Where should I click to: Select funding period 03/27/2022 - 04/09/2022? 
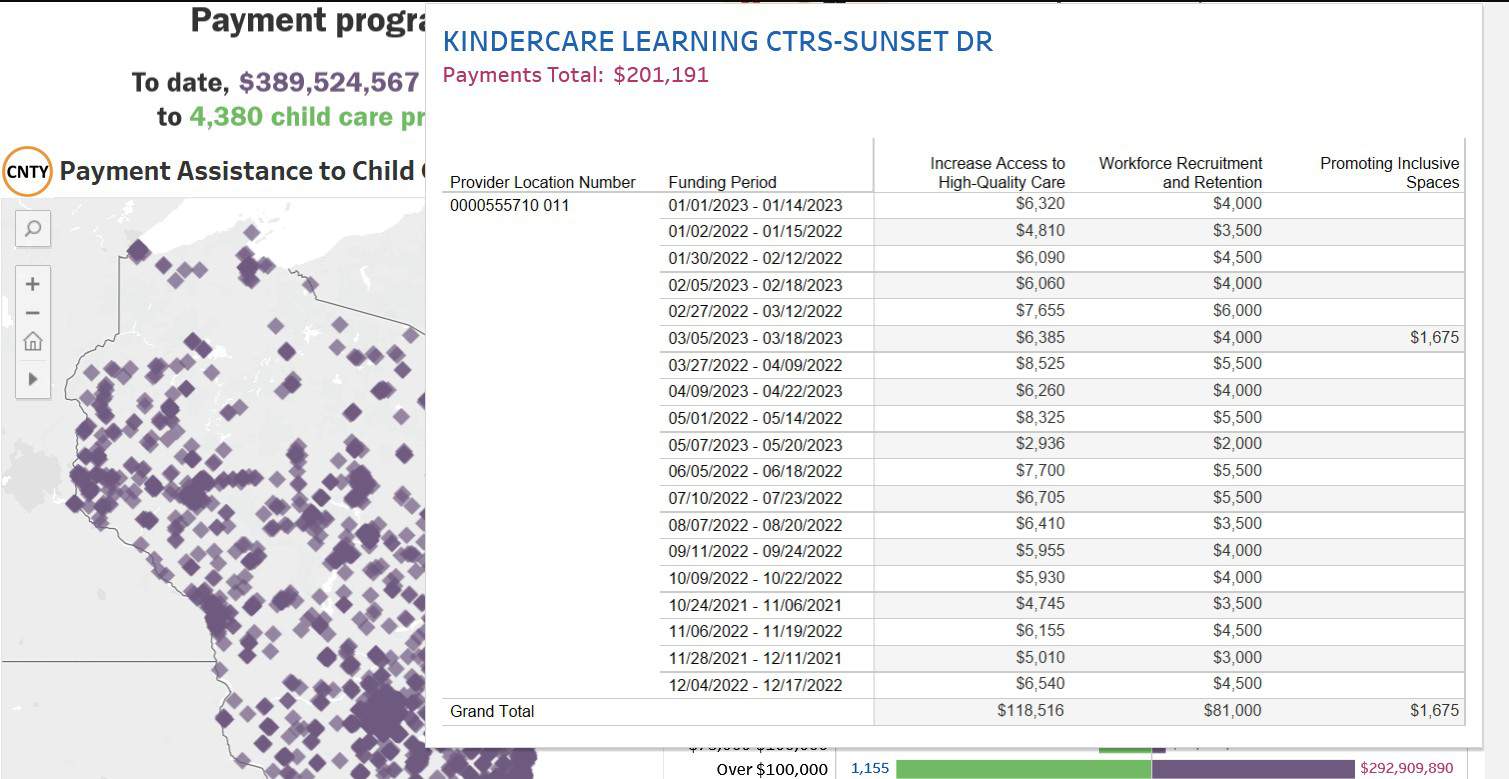pyautogui.click(x=755, y=365)
